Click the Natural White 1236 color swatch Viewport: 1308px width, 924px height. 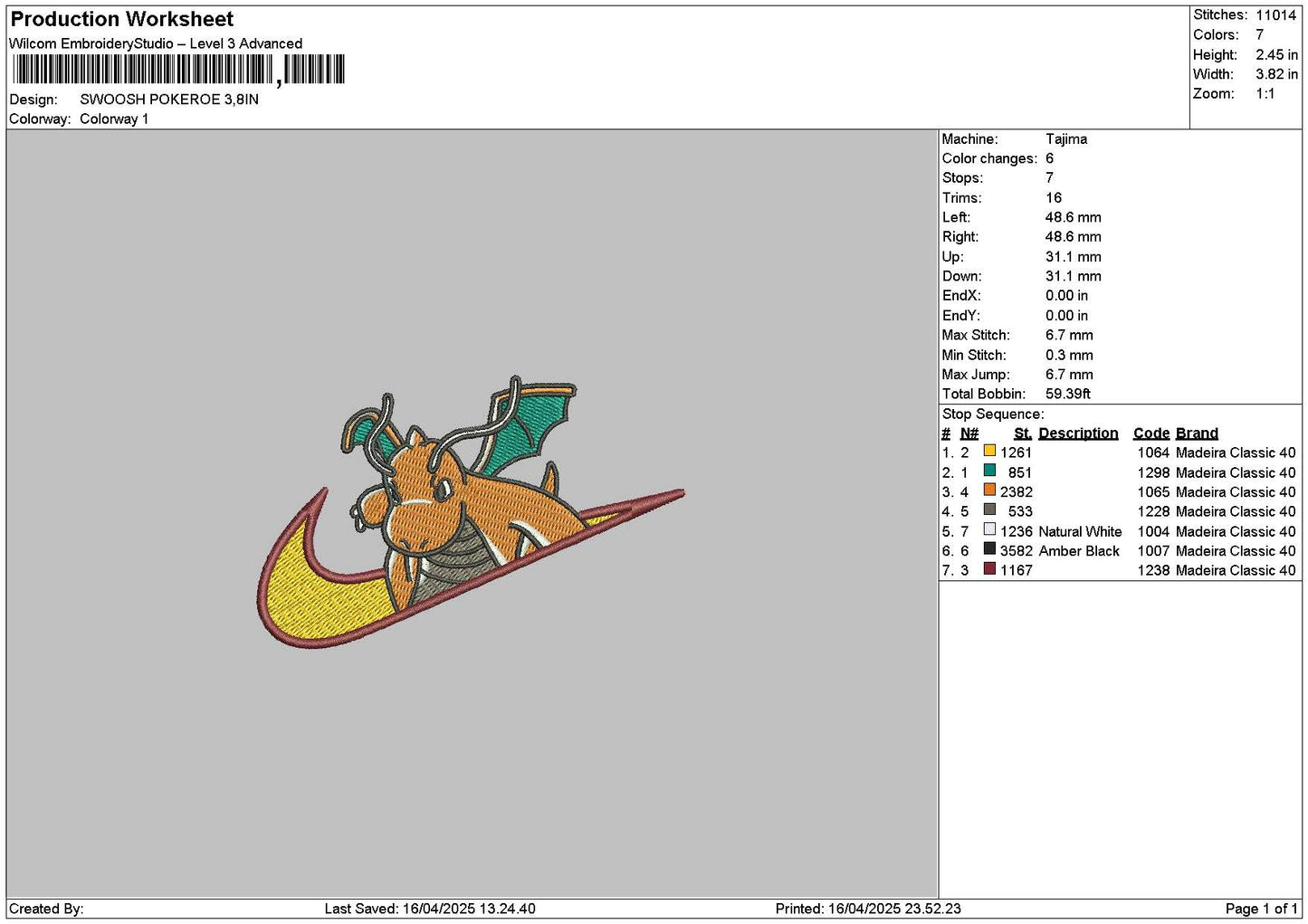click(x=989, y=529)
